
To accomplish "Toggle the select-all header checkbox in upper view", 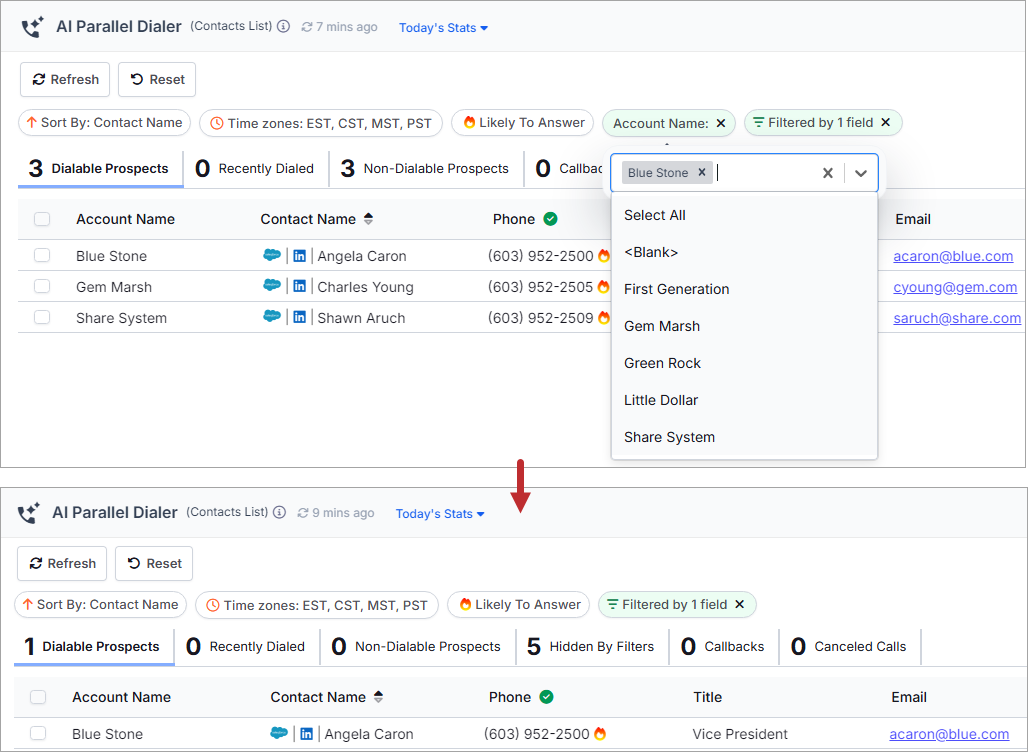I will tap(42, 219).
